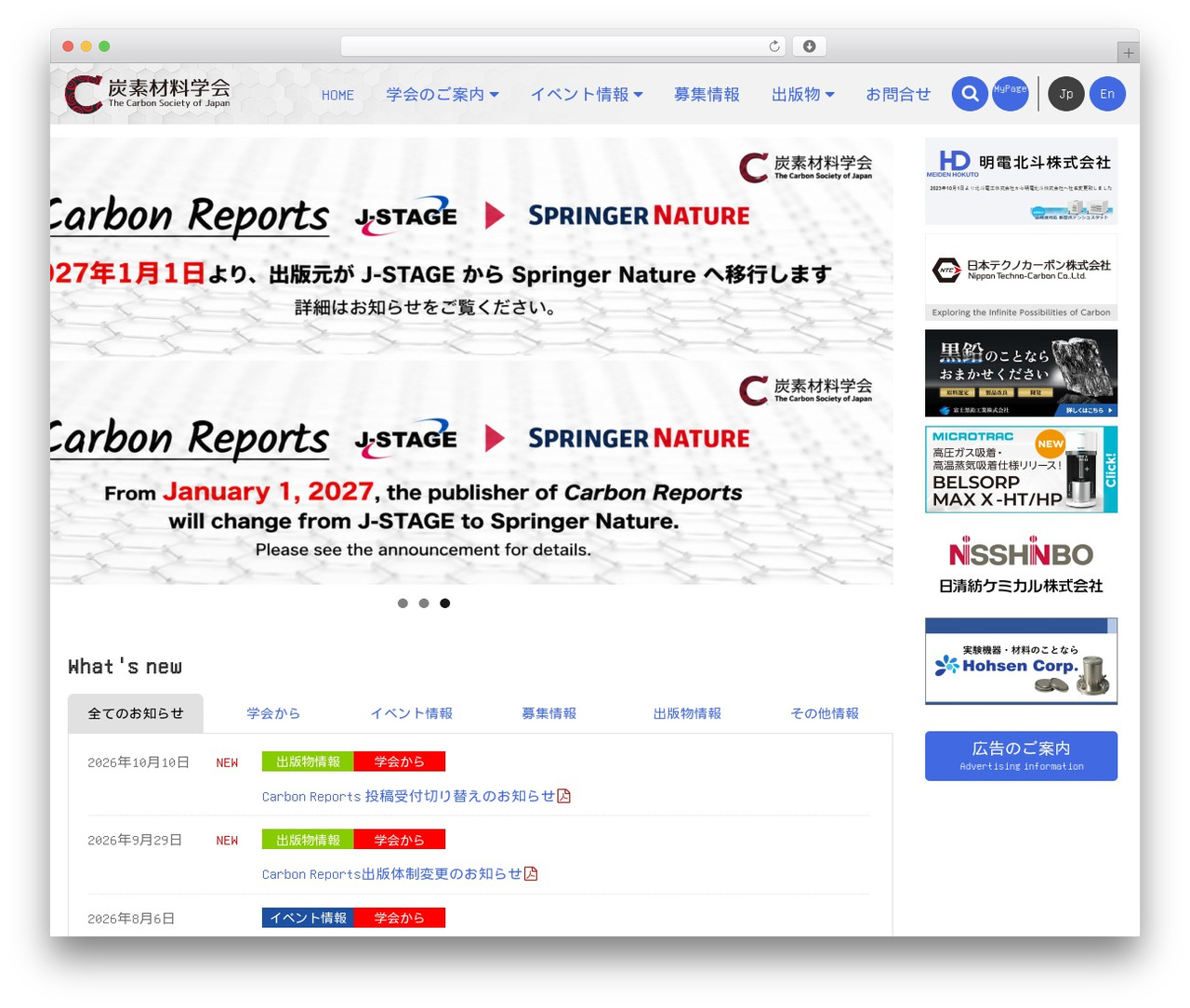Open a new browser tab with plus
1190x1008 pixels.
coord(1129,53)
